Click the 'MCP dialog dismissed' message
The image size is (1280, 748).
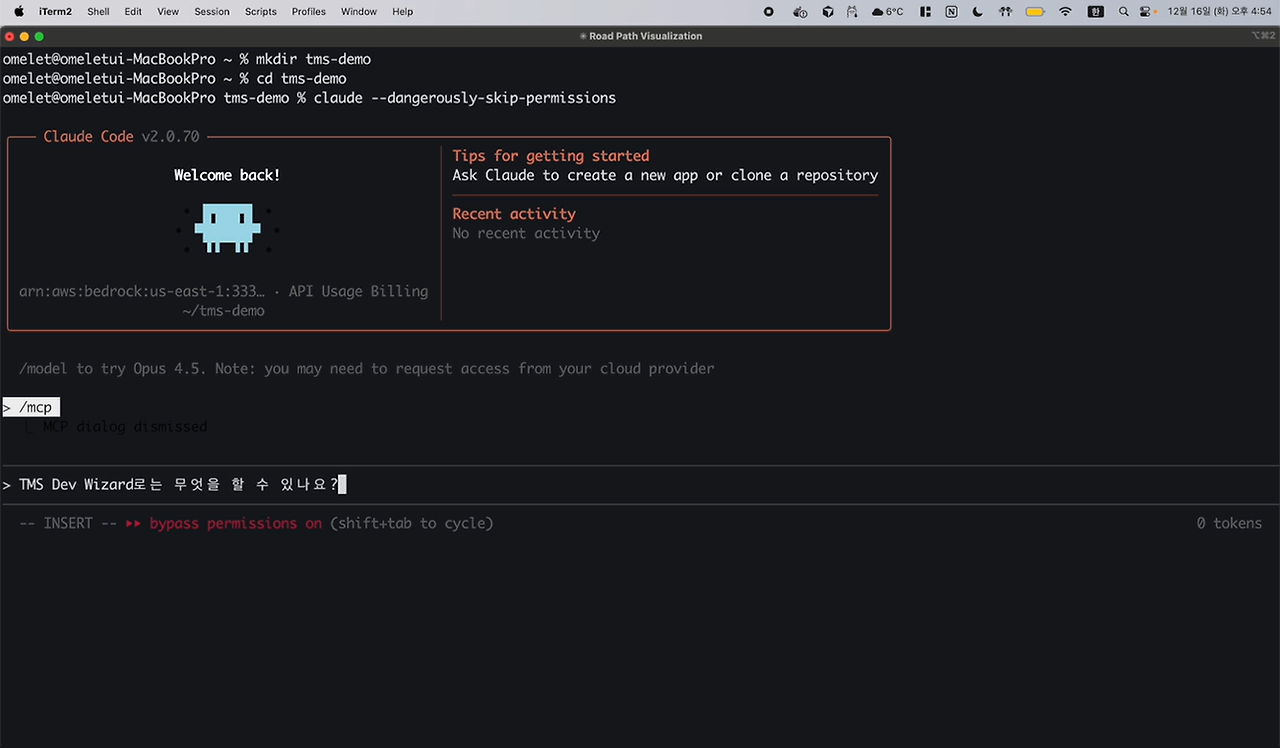point(125,427)
